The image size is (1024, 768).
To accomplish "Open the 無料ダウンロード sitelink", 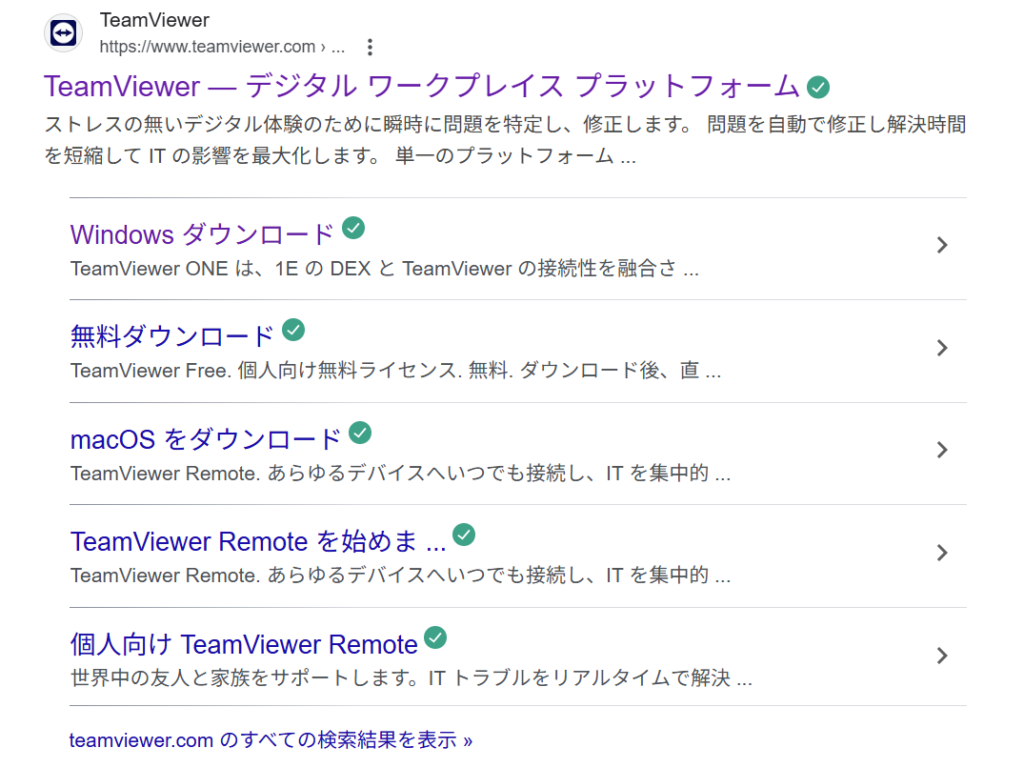I will 172,337.
